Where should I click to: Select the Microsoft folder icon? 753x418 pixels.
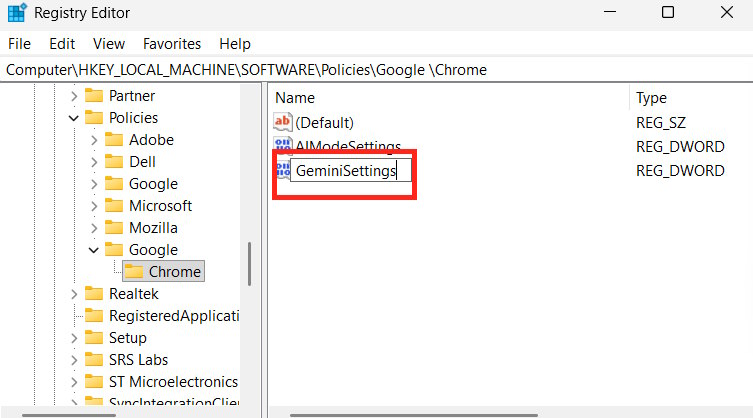114,205
